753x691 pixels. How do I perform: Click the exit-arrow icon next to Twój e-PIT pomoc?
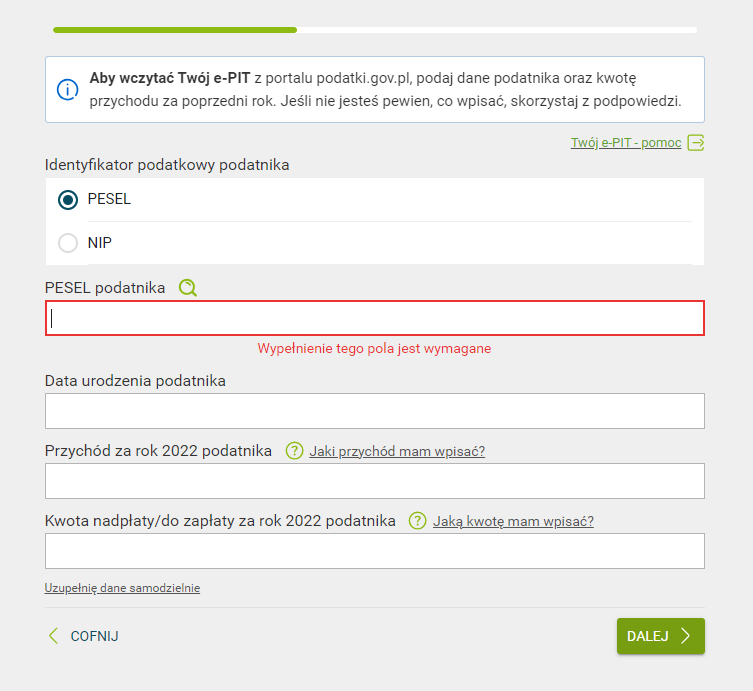pyautogui.click(x=696, y=142)
